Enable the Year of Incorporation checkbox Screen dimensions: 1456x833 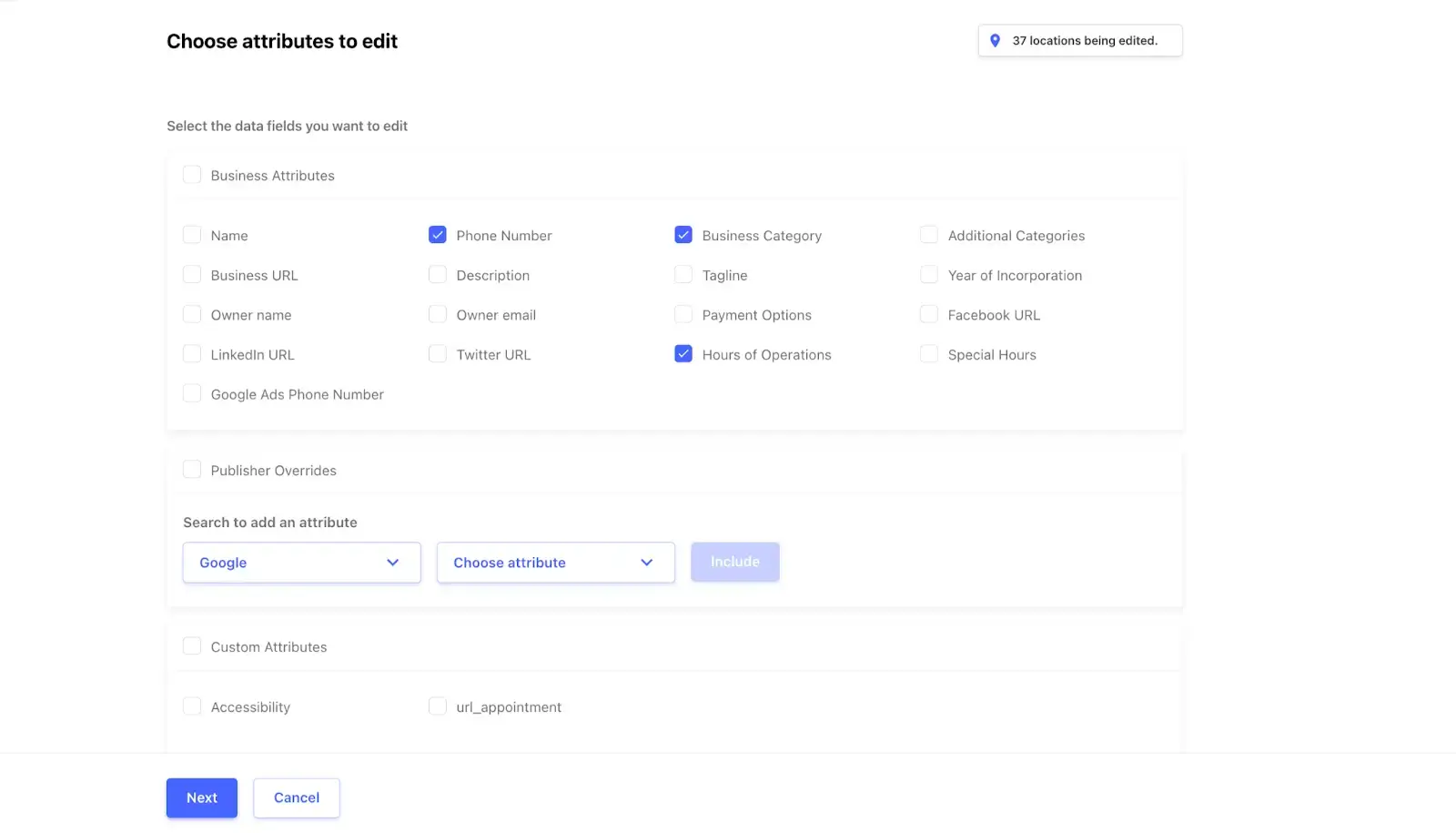click(929, 275)
